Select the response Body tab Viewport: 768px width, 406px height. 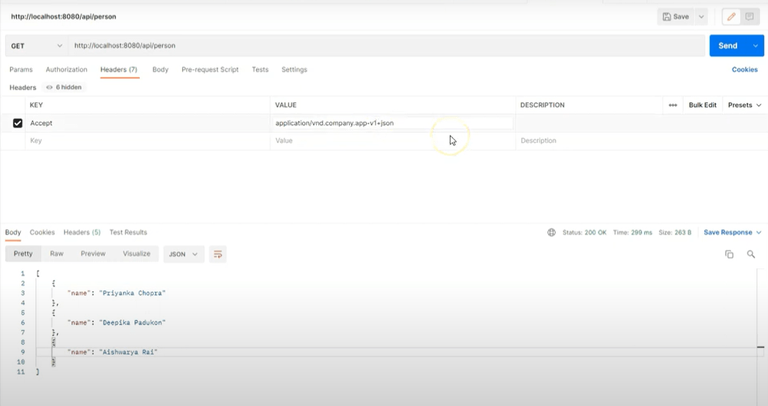(13, 232)
